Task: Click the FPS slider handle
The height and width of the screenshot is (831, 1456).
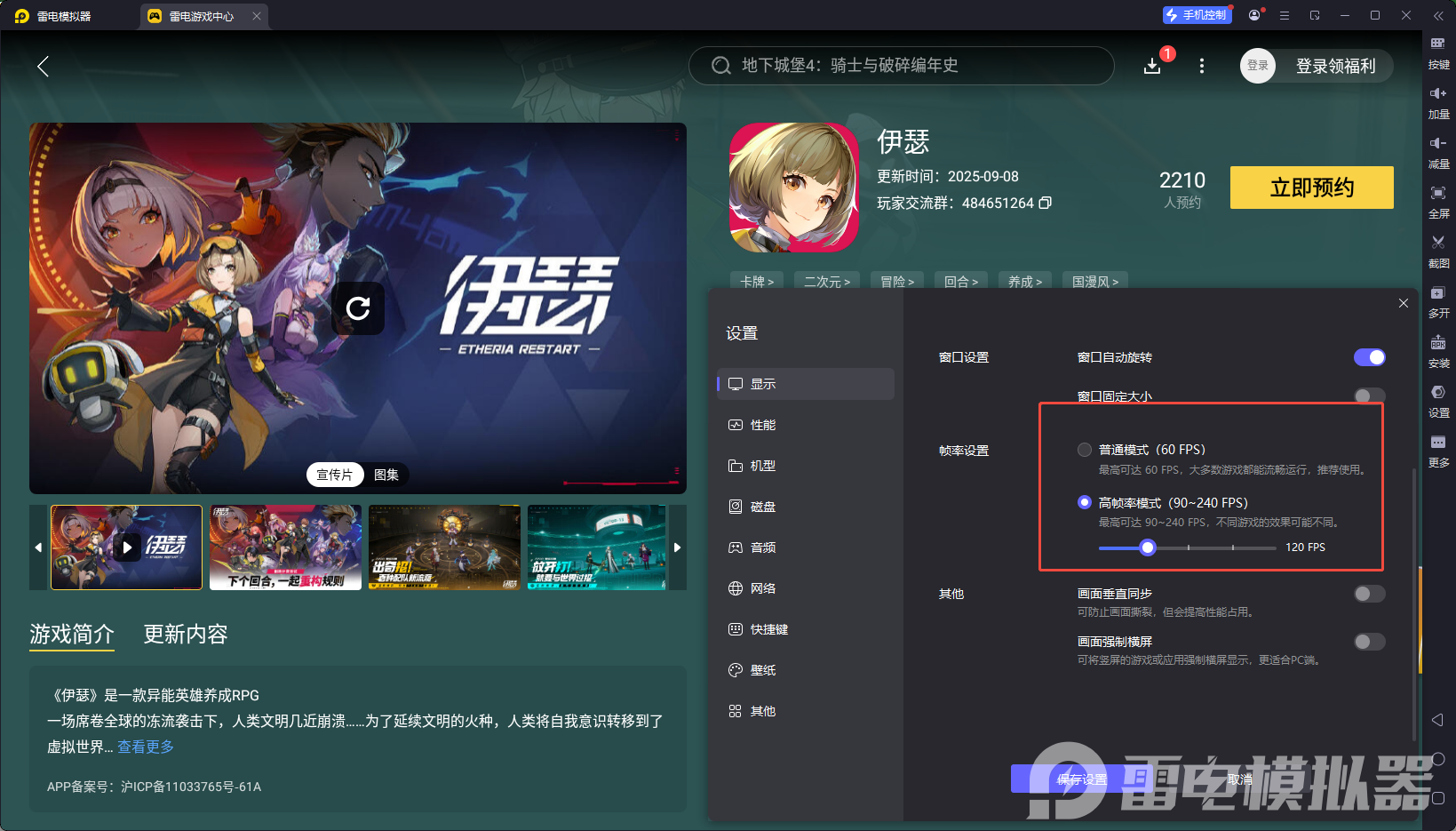Action: coord(1148,547)
